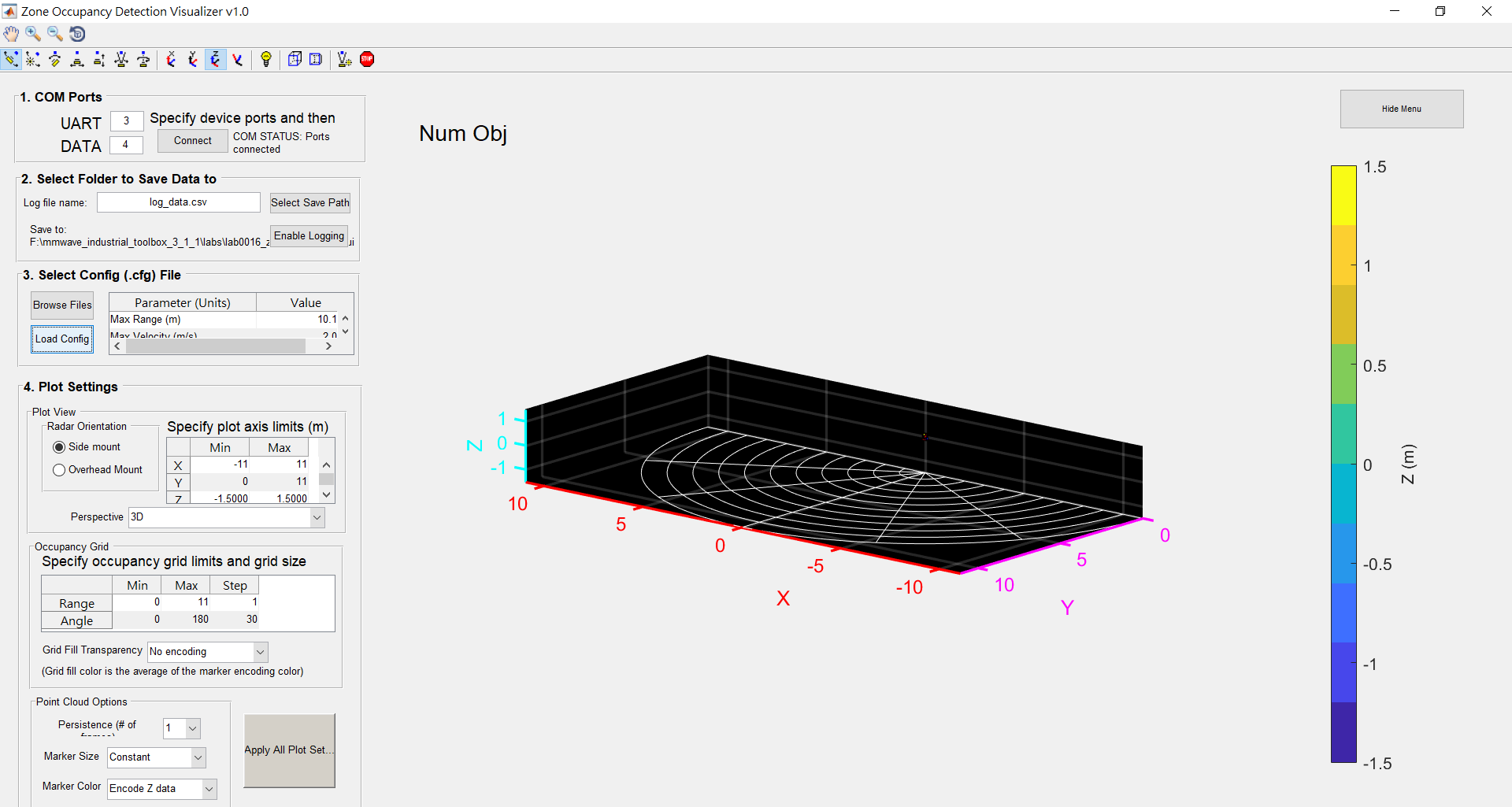Click the Angle Step cell value 30

(235, 620)
